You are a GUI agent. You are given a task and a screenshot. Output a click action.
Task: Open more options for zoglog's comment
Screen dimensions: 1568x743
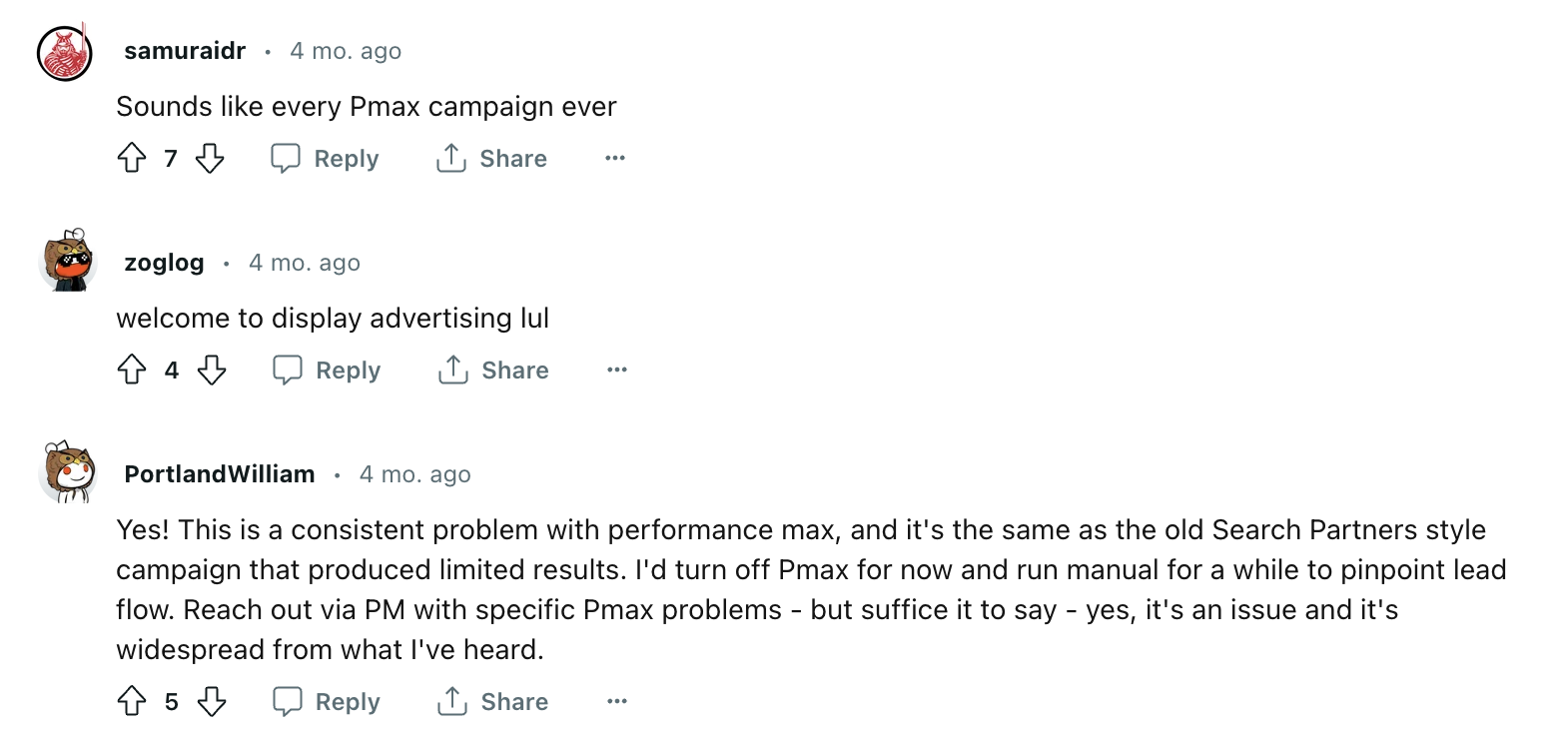point(617,370)
